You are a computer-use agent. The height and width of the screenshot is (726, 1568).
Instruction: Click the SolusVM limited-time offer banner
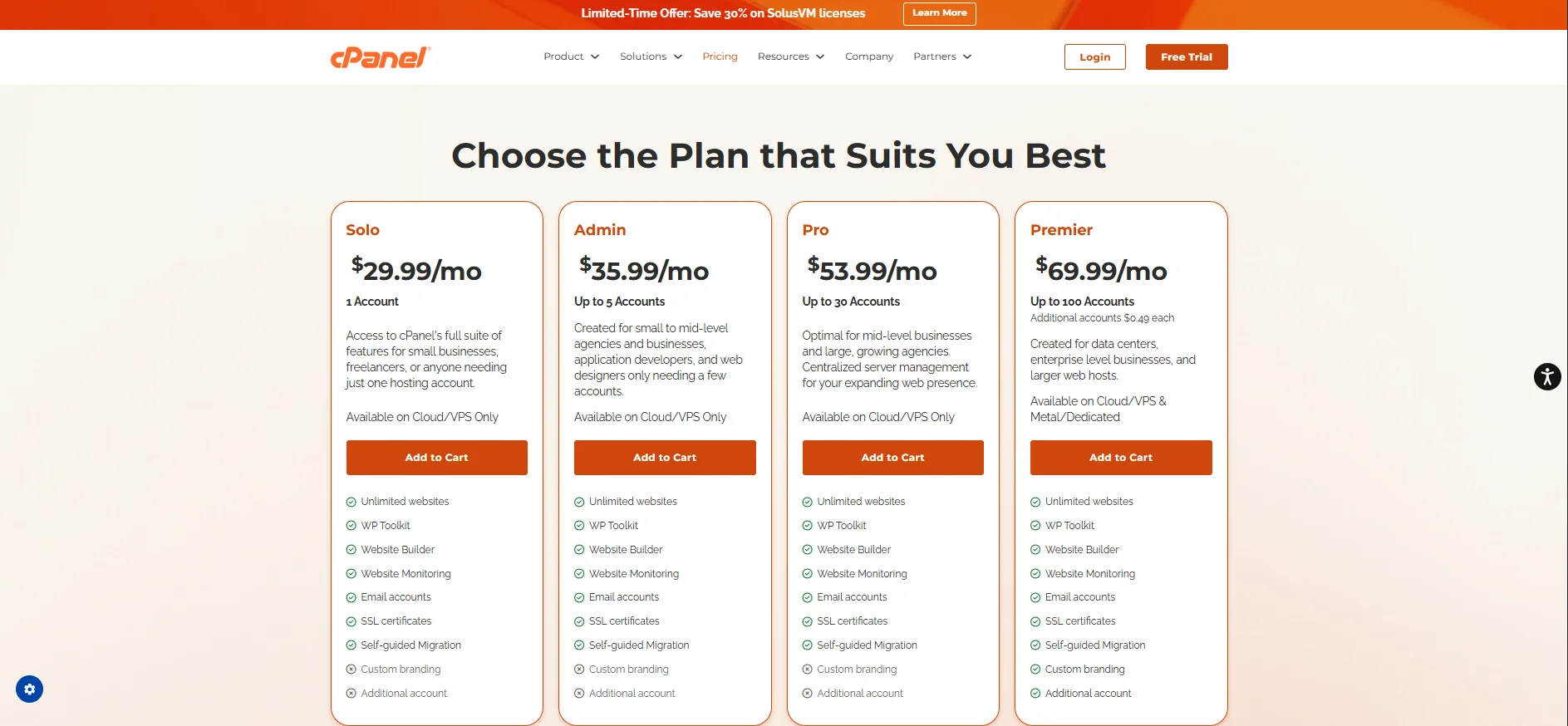(723, 13)
